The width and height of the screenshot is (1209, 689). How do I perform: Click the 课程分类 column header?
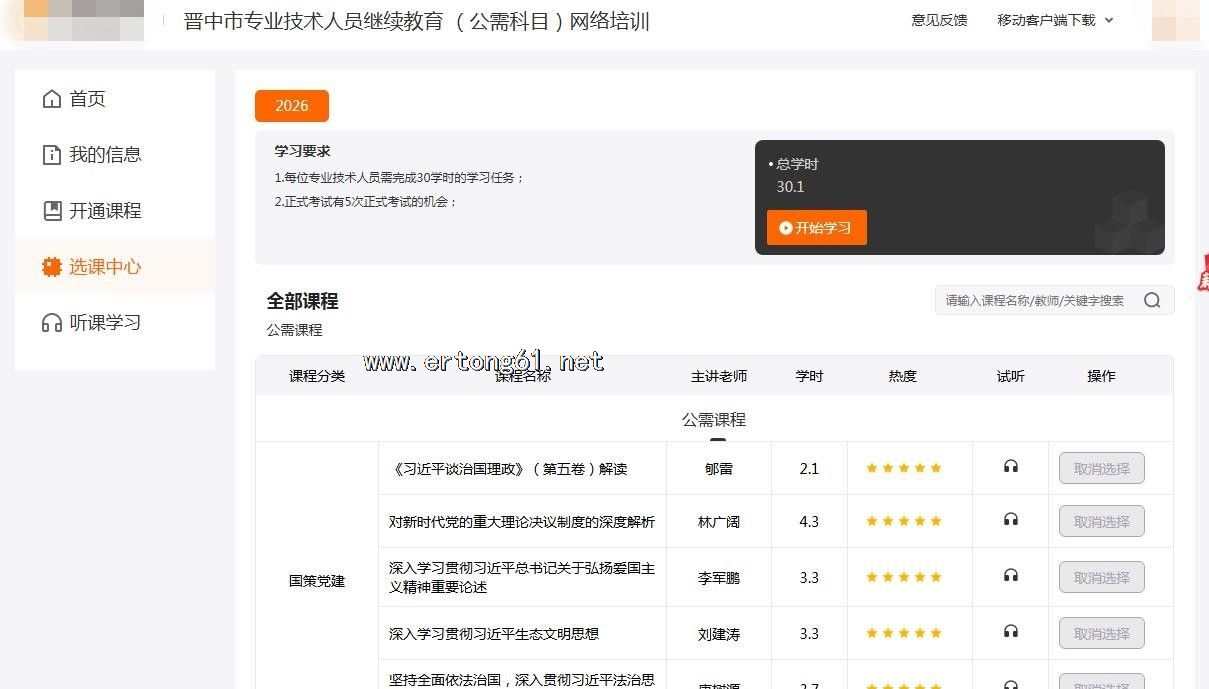317,376
